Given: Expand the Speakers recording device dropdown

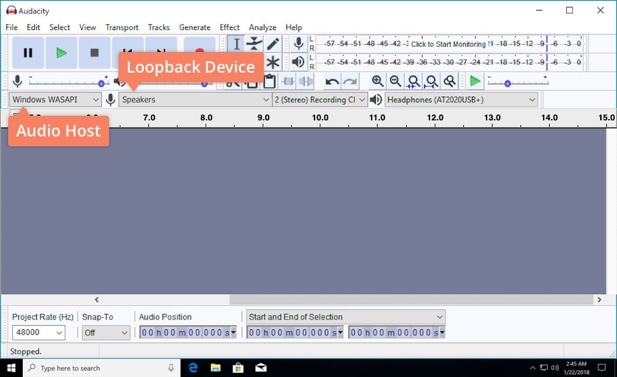Looking at the screenshot, I should click(x=195, y=100).
